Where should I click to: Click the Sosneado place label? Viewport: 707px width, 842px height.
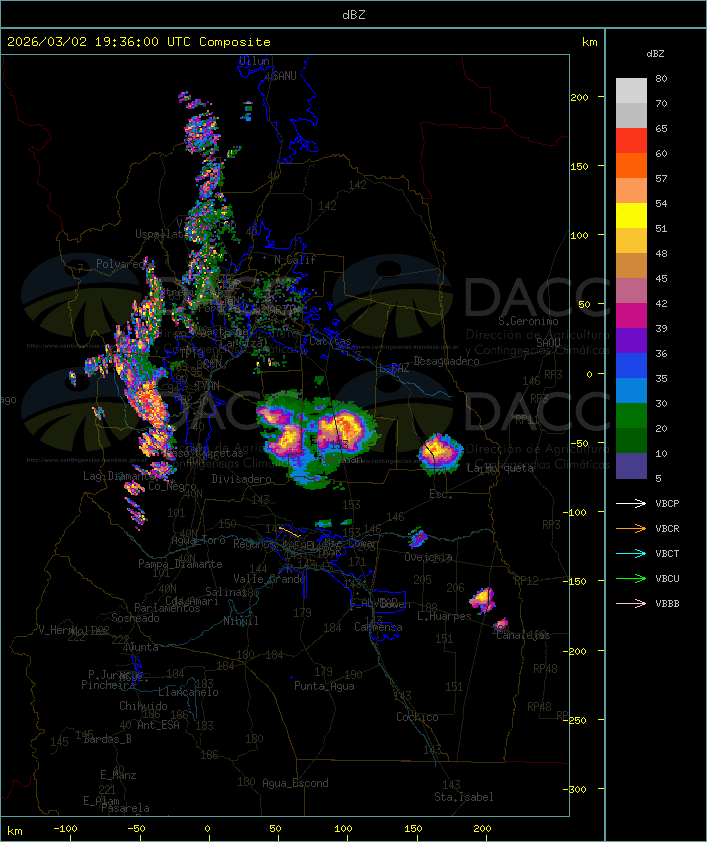pyautogui.click(x=135, y=618)
